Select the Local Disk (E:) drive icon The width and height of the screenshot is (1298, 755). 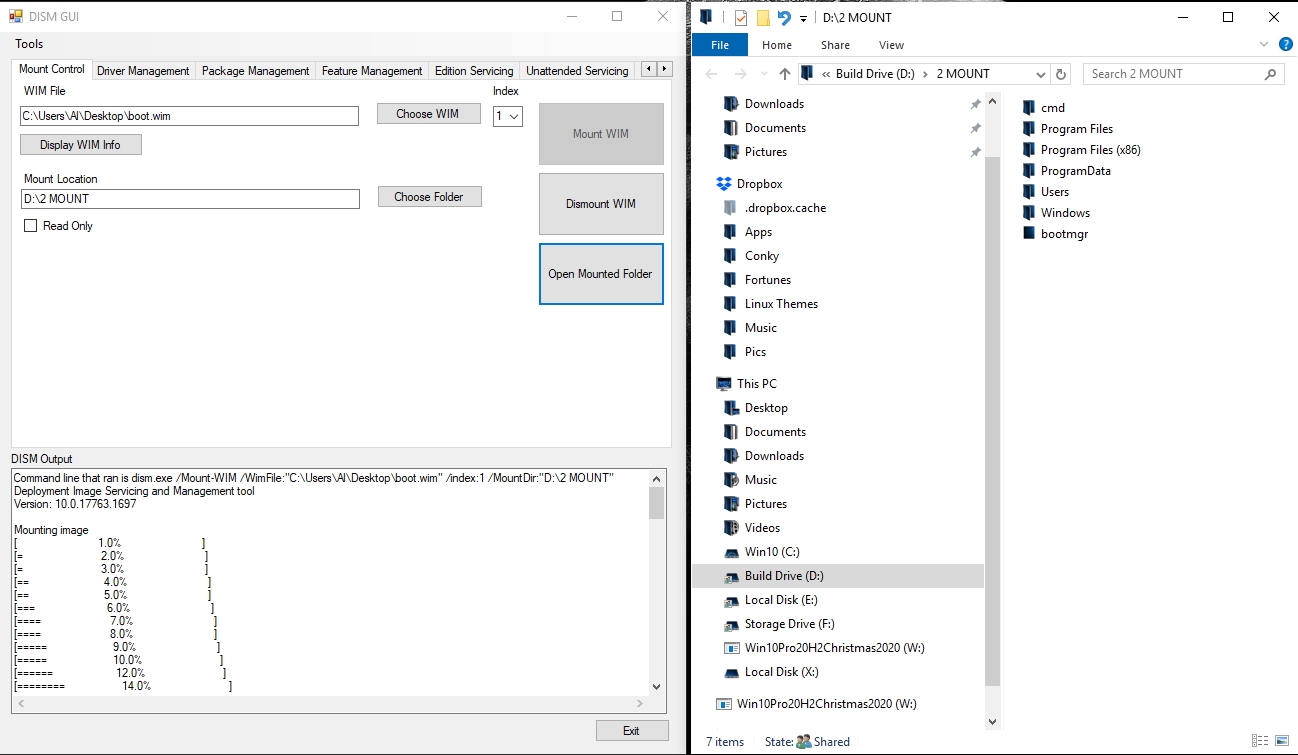pos(732,600)
